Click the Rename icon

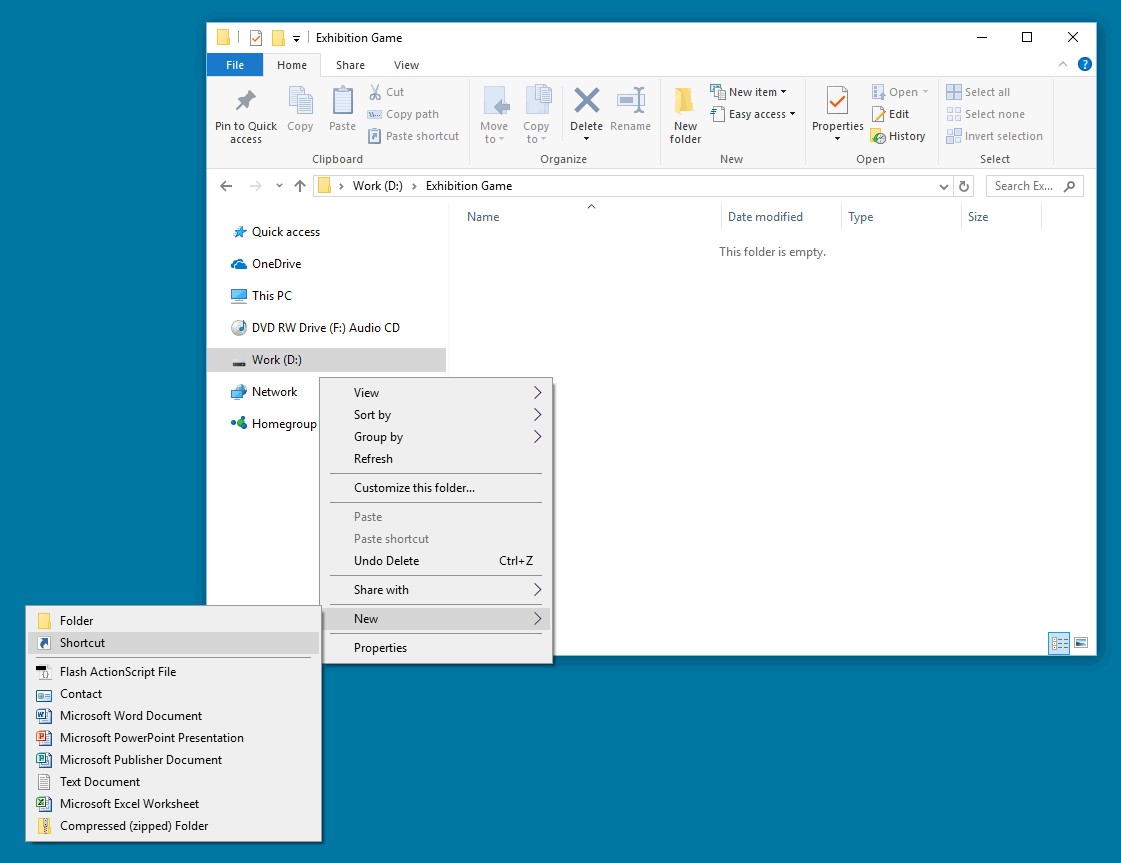(x=631, y=101)
